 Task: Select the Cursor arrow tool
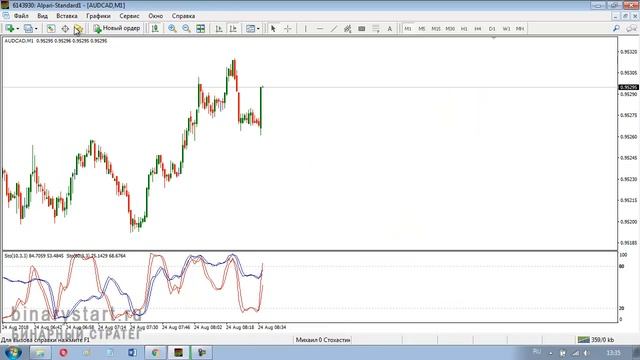click(x=273, y=29)
